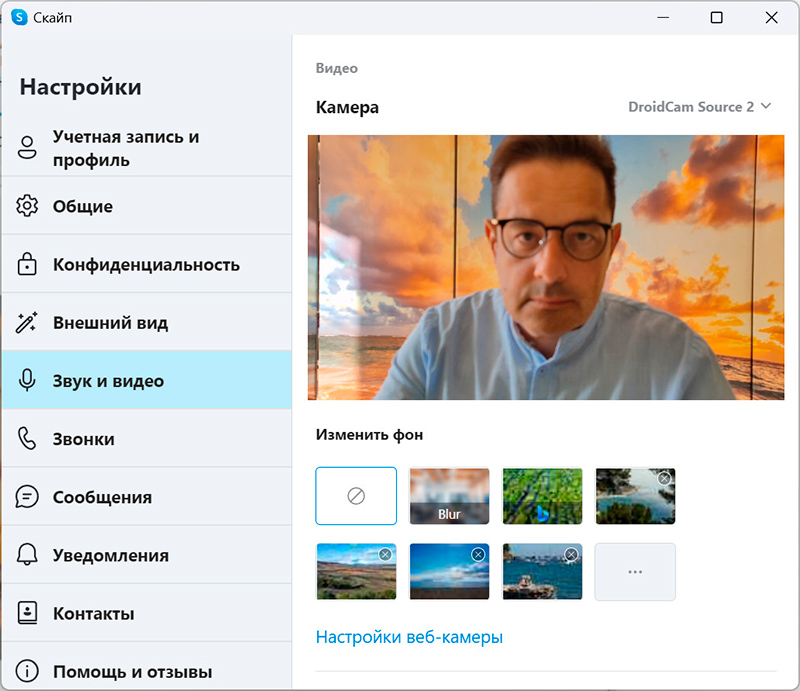Image resolution: width=800 pixels, height=691 pixels.
Task: Select the no-background option tile
Action: pos(356,496)
